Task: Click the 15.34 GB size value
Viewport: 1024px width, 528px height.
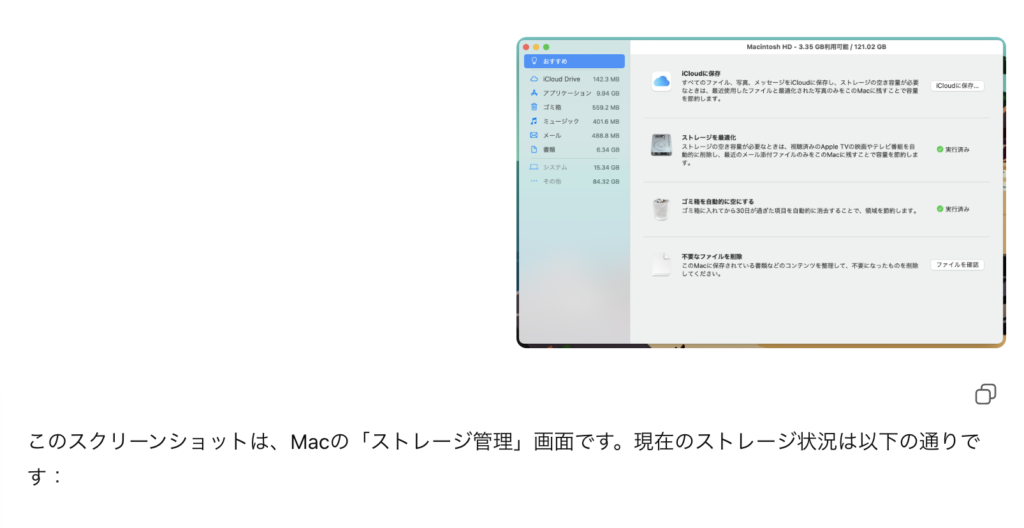Action: [606, 168]
